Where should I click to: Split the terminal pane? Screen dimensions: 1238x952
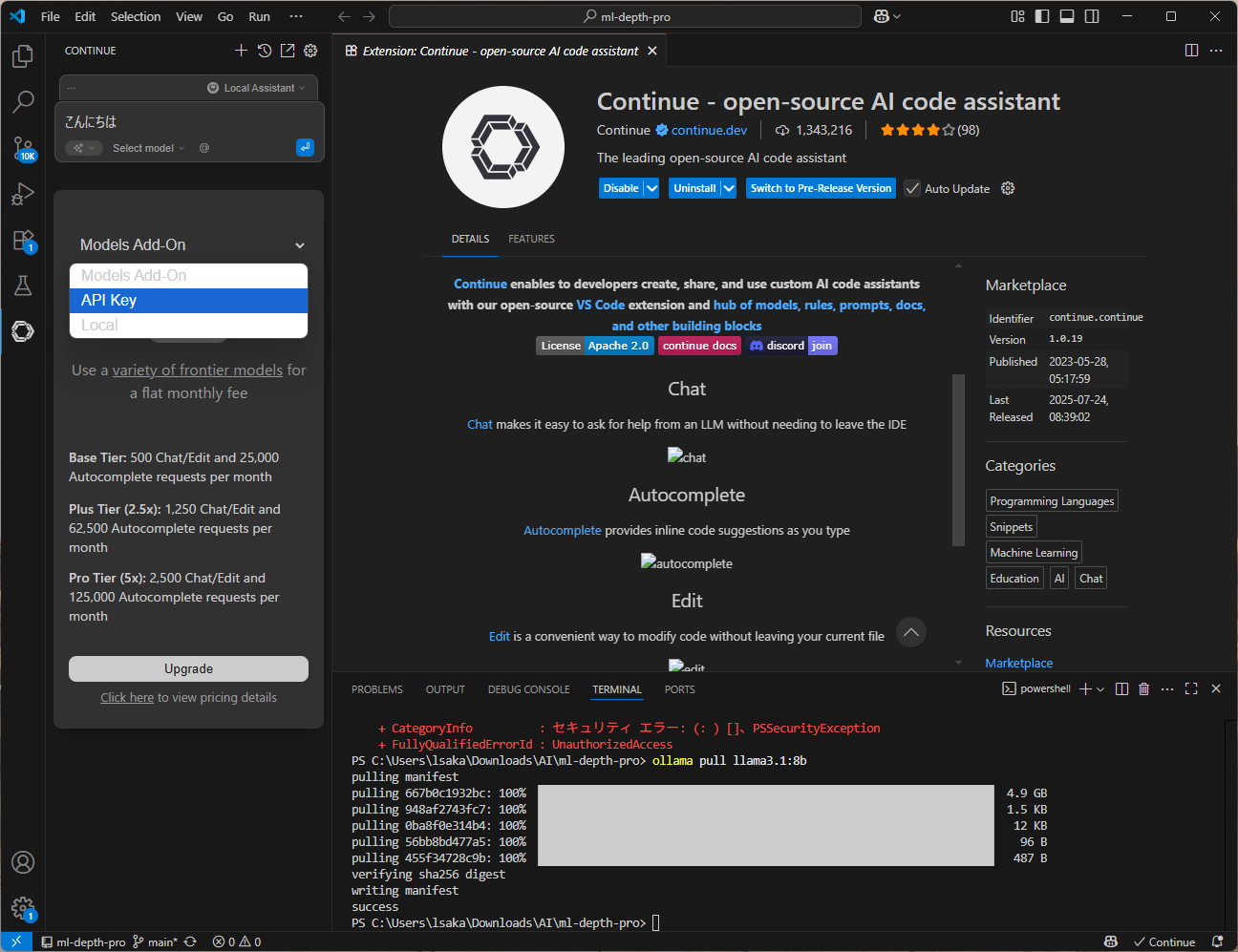(x=1121, y=688)
